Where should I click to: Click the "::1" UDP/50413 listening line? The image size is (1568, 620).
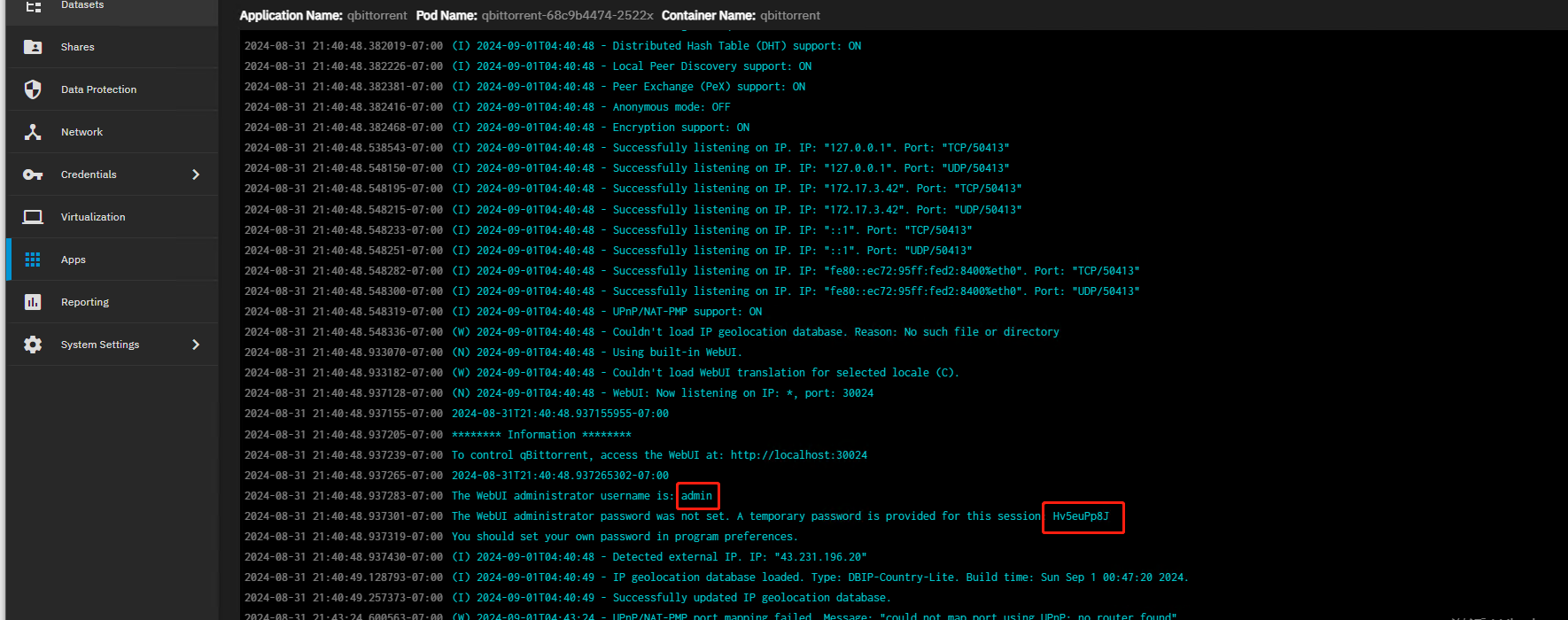tap(609, 251)
